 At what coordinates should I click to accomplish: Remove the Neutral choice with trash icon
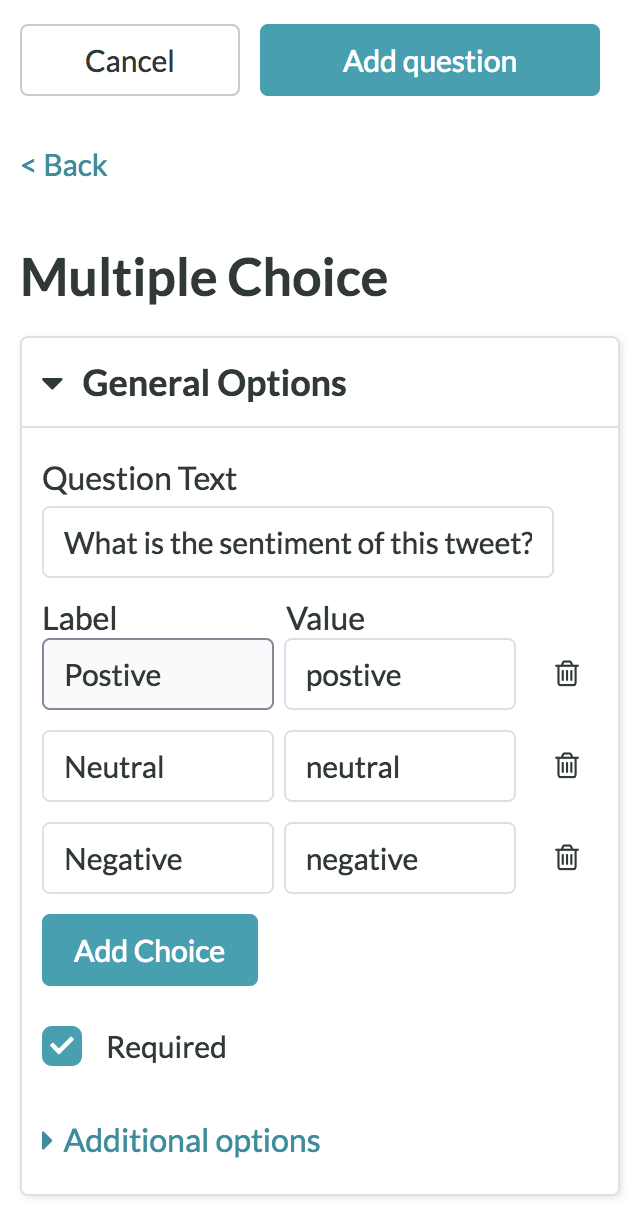point(567,766)
